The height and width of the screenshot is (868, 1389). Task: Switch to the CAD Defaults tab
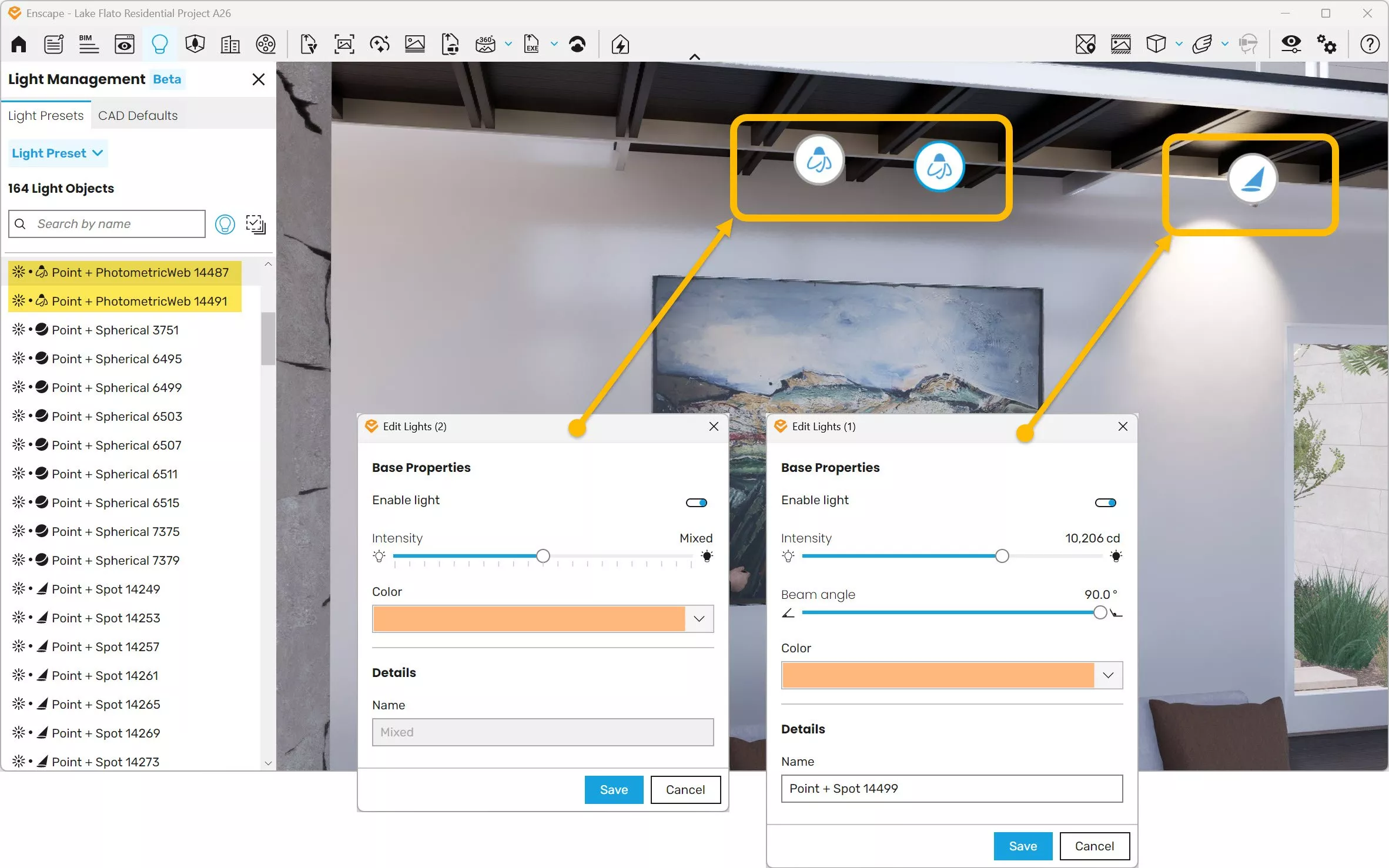(x=138, y=115)
